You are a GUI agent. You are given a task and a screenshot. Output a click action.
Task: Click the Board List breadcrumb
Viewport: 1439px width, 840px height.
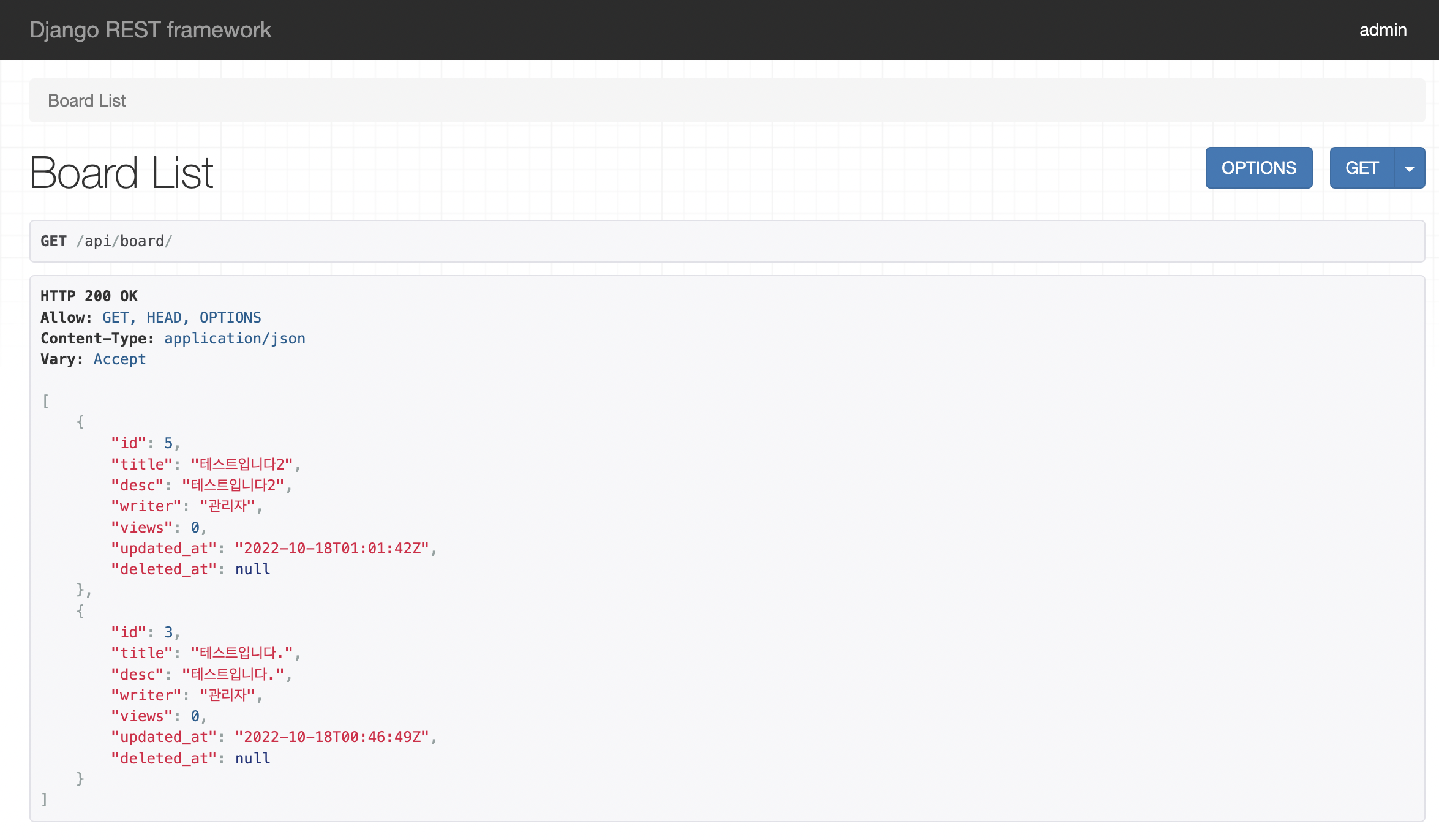(x=87, y=100)
